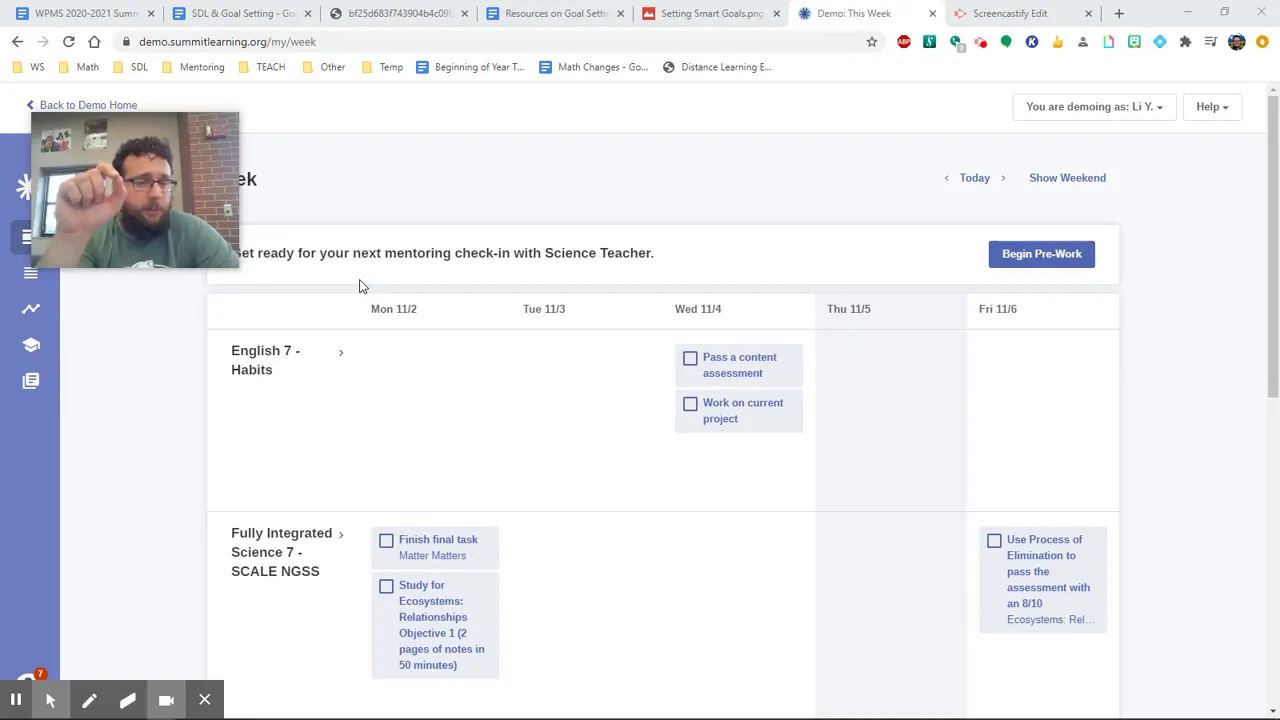
Task: Click Show Weekend link
Action: [x=1067, y=178]
